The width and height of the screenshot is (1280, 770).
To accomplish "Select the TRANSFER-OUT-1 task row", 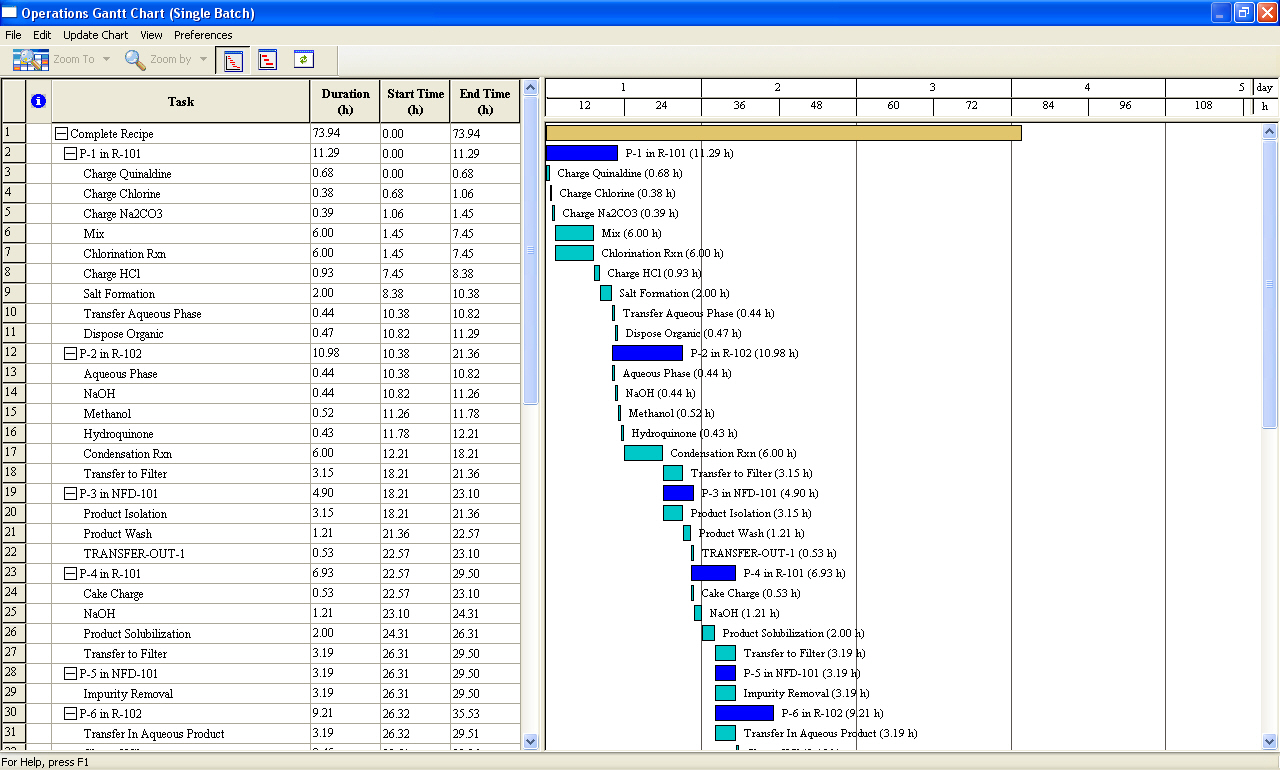I will coord(261,554).
